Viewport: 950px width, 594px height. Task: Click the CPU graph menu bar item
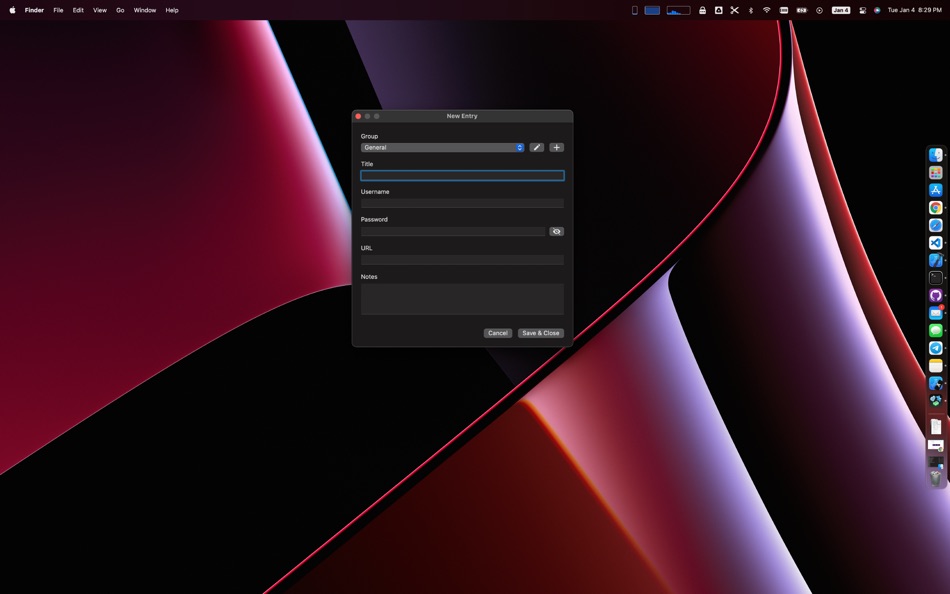pyautogui.click(x=678, y=10)
